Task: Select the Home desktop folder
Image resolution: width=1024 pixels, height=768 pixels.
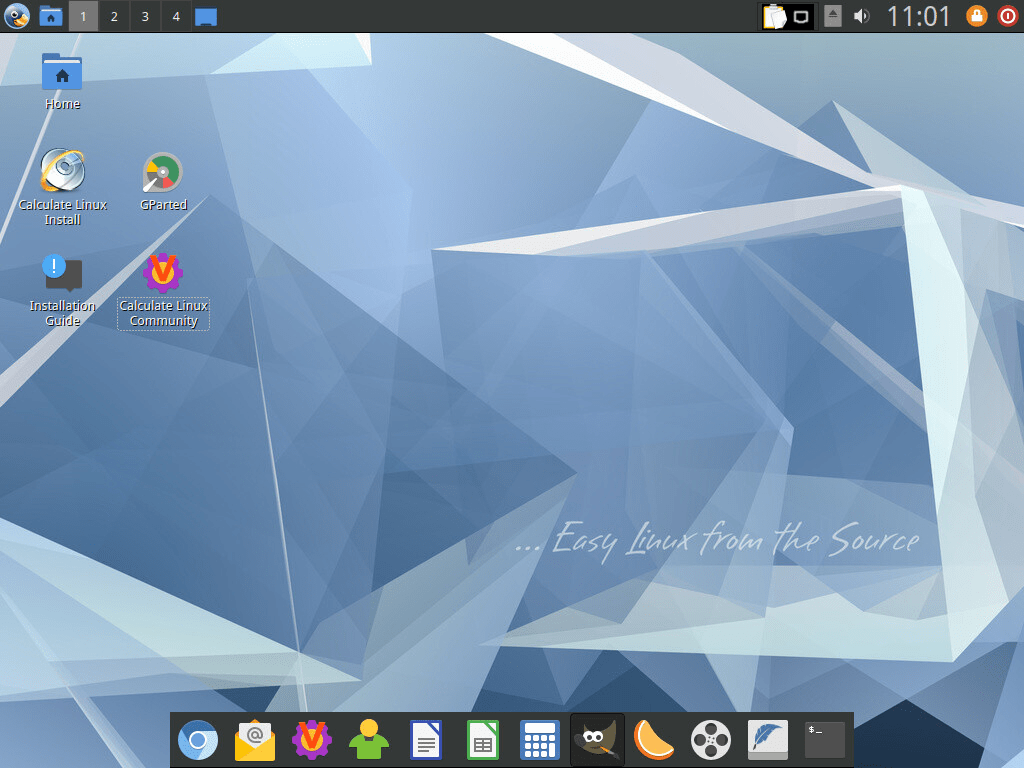Action: (62, 82)
